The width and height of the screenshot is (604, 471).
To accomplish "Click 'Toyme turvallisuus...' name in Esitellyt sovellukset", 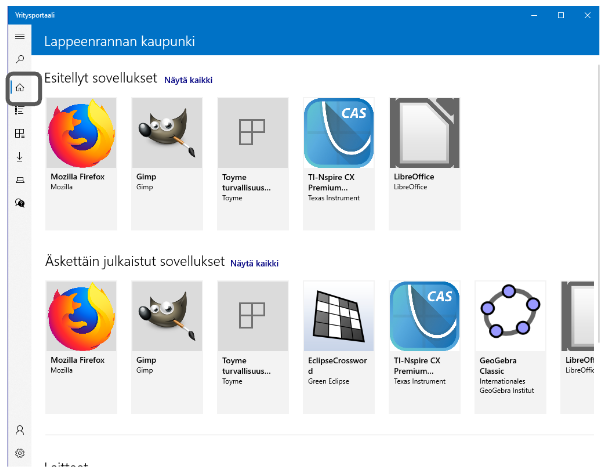I will pyautogui.click(x=246, y=183).
